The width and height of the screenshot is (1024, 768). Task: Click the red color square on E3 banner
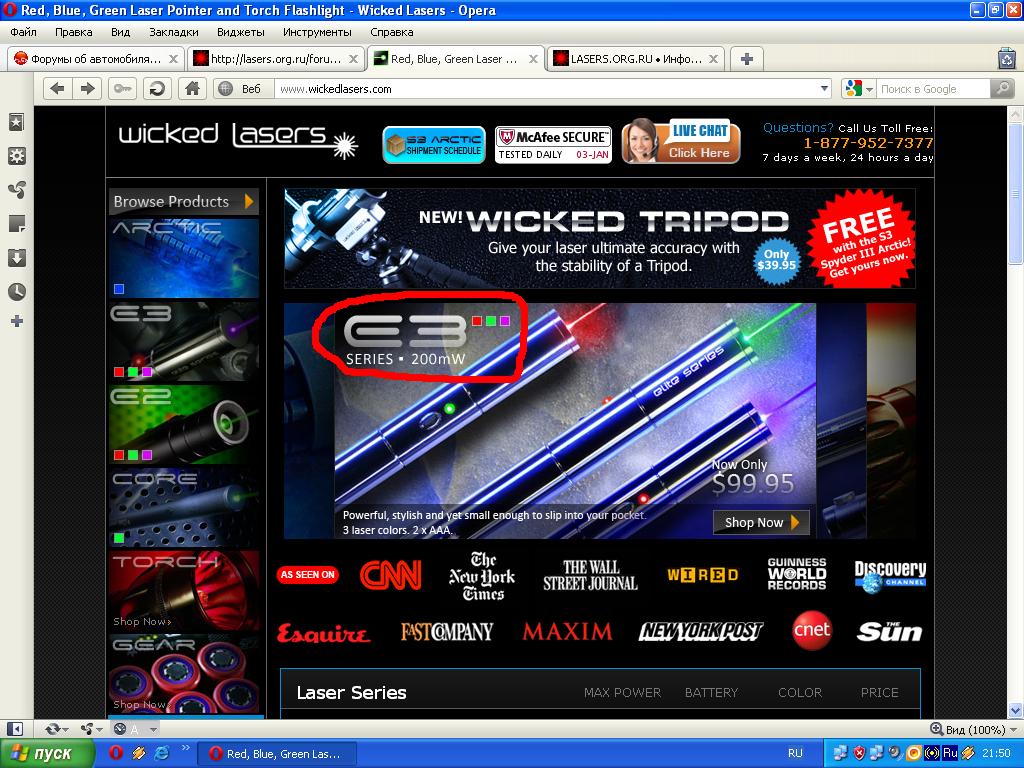(477, 321)
